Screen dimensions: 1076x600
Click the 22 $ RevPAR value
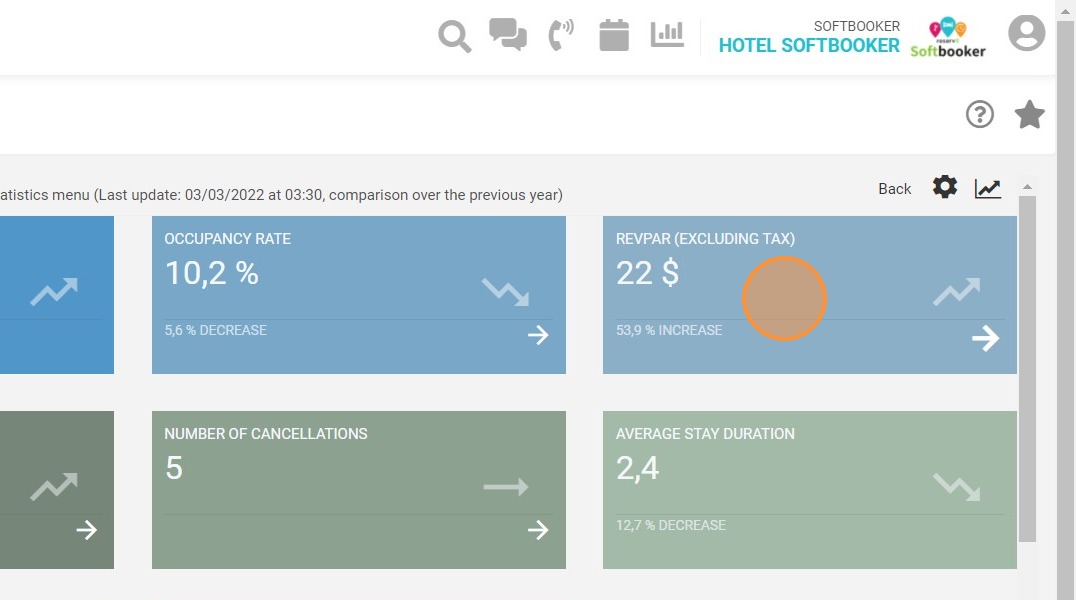click(x=648, y=273)
